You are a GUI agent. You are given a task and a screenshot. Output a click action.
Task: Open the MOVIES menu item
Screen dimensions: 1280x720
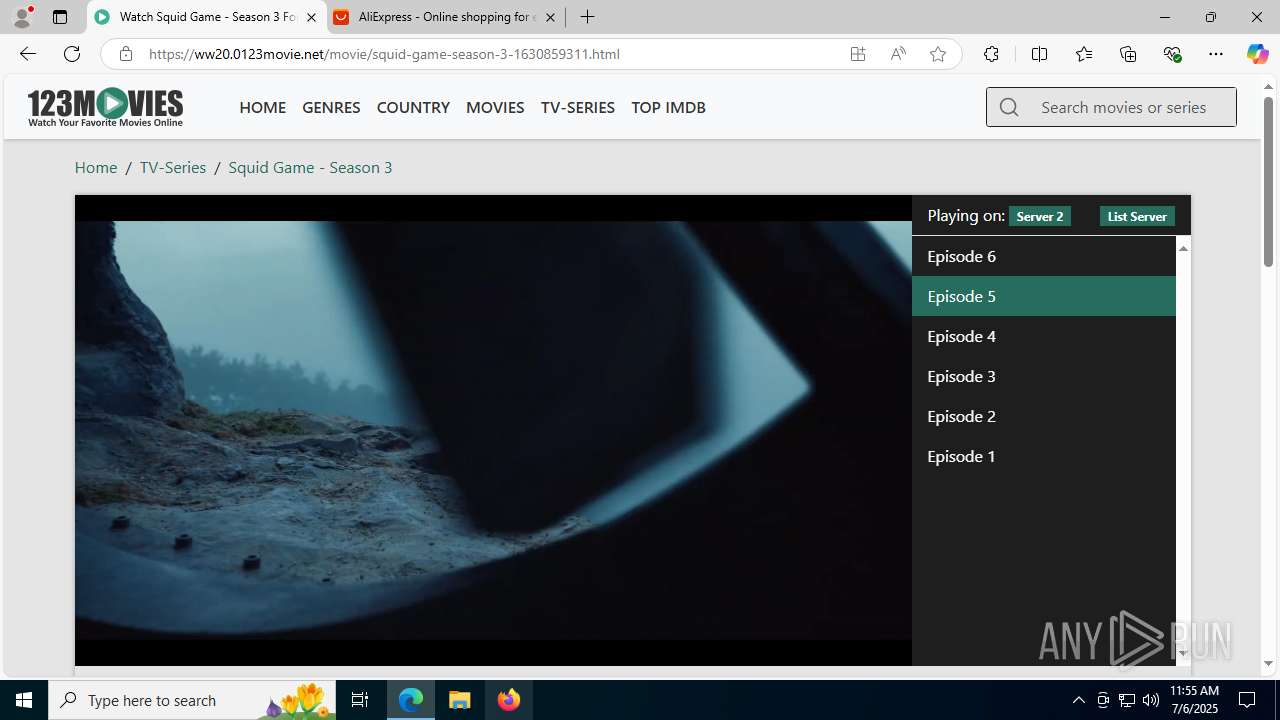[495, 107]
